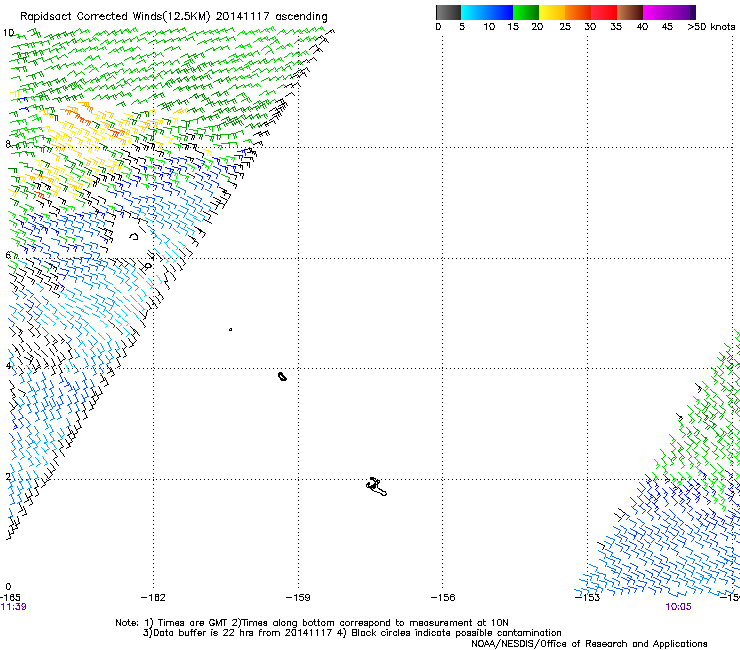
Task: Click the '20' legend label
Action: [x=537, y=27]
